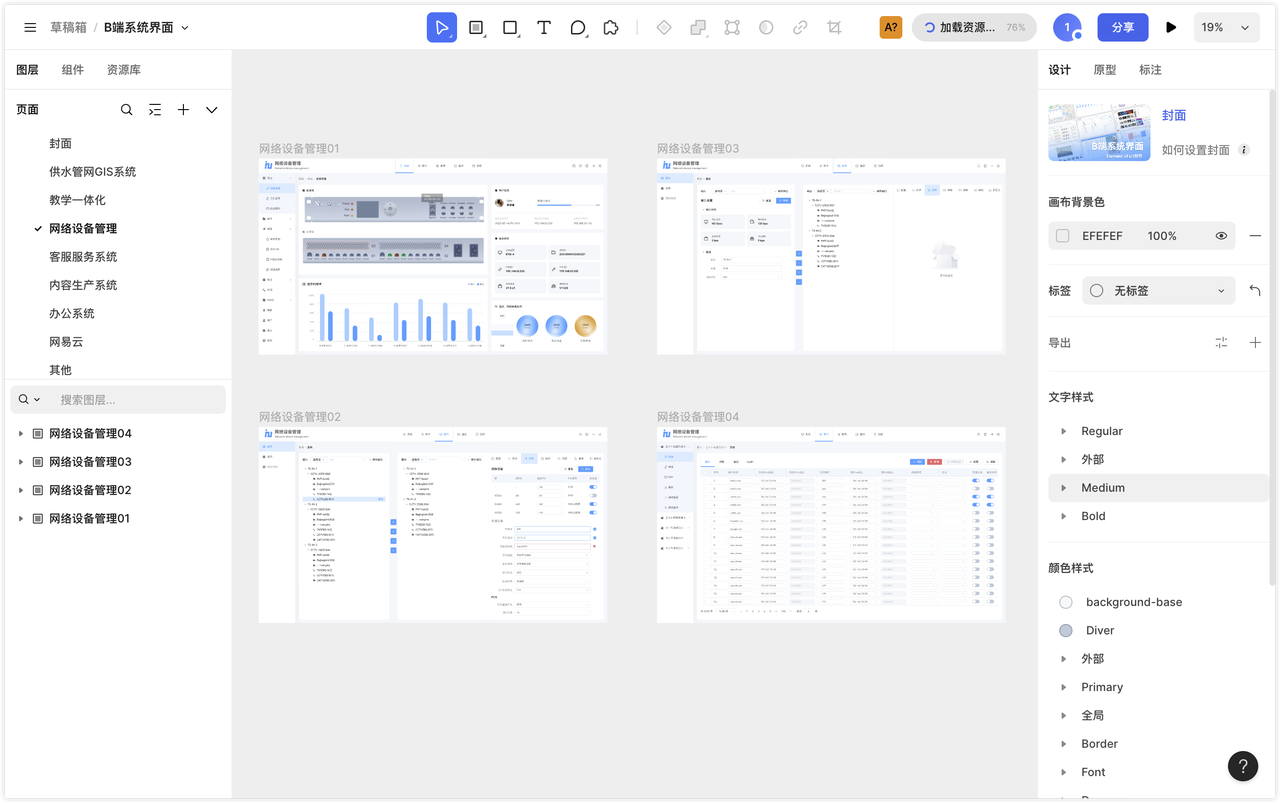Click the mask half-circle icon
This screenshot has height=803, width=1280.
[x=766, y=28]
